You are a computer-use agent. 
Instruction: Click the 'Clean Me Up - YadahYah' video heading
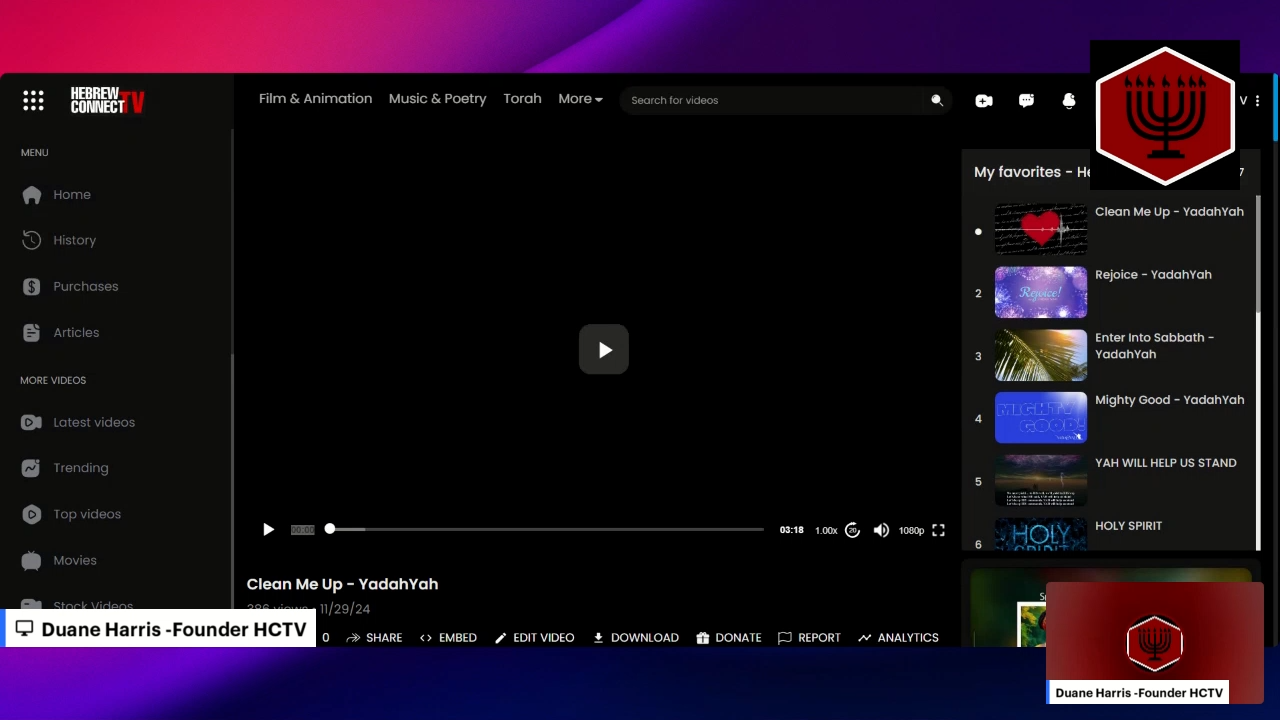point(342,584)
